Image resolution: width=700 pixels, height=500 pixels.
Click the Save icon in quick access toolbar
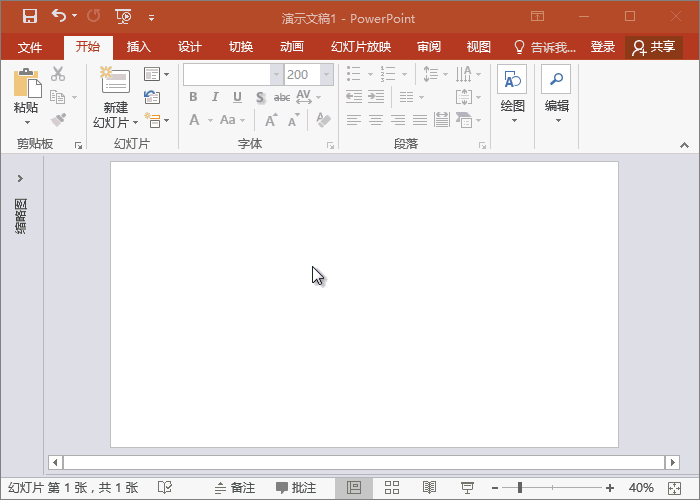(x=29, y=16)
